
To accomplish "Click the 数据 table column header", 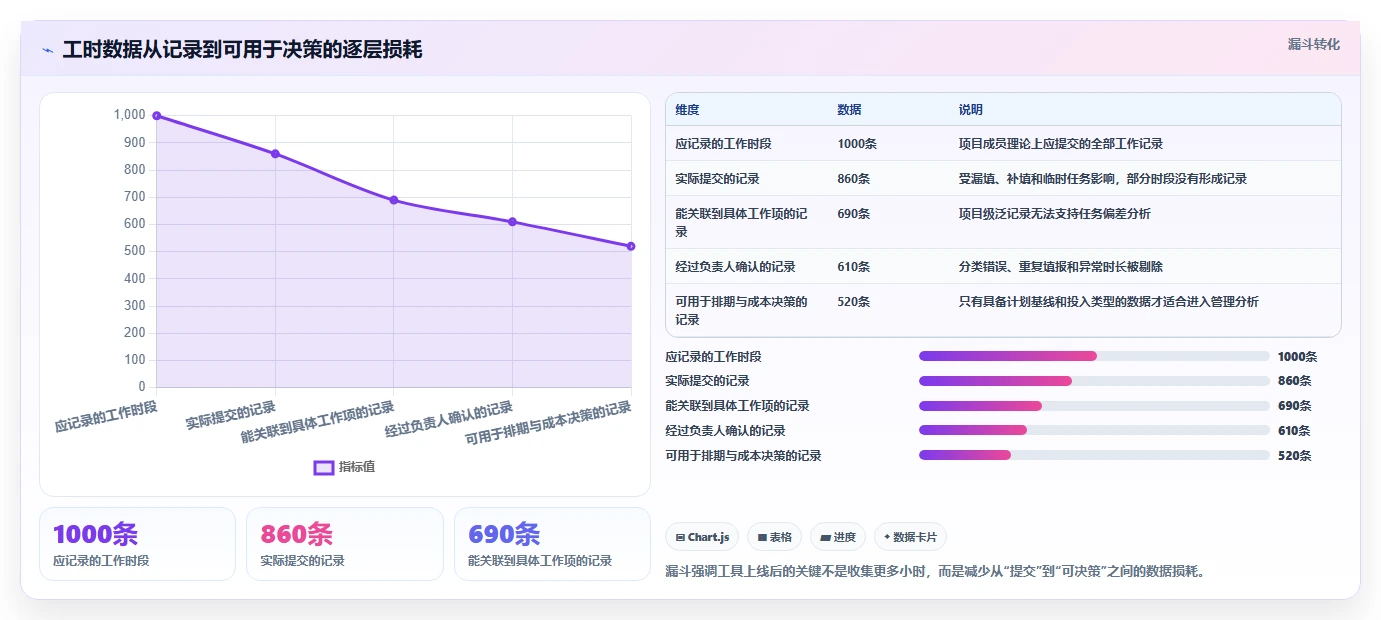I will point(849,110).
